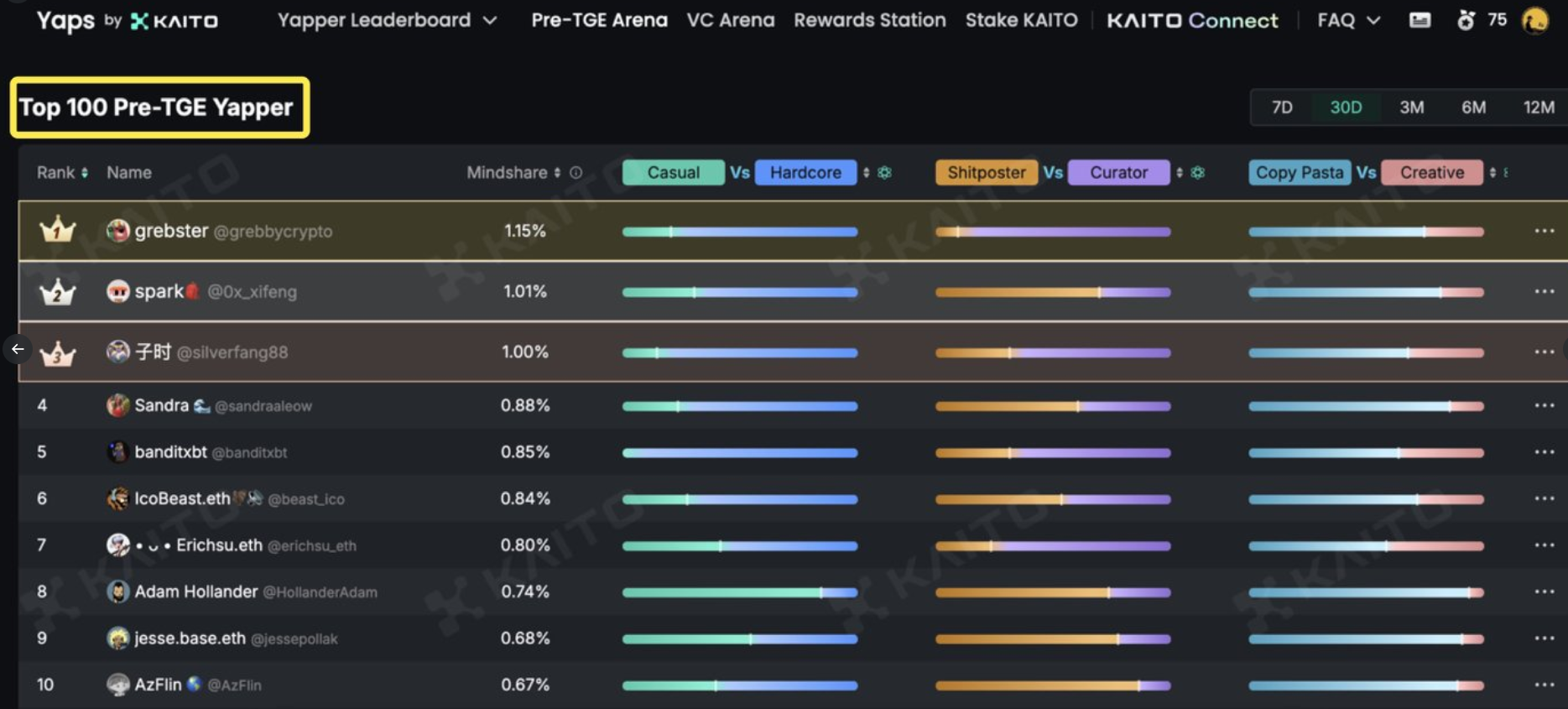Open @HollanderAdam profile link
Image resolution: width=1568 pixels, height=709 pixels.
pos(320,592)
